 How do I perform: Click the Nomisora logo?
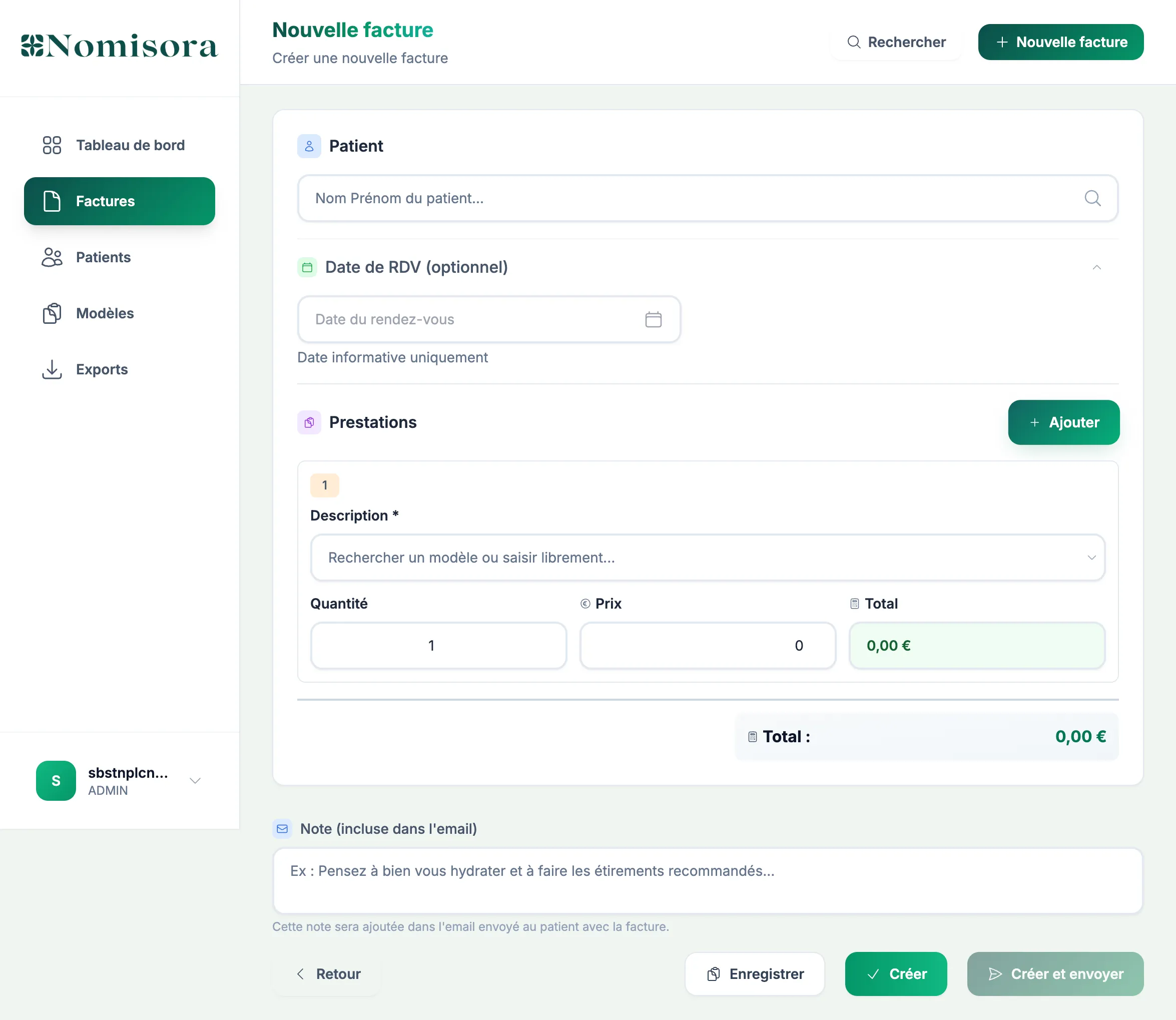(119, 46)
